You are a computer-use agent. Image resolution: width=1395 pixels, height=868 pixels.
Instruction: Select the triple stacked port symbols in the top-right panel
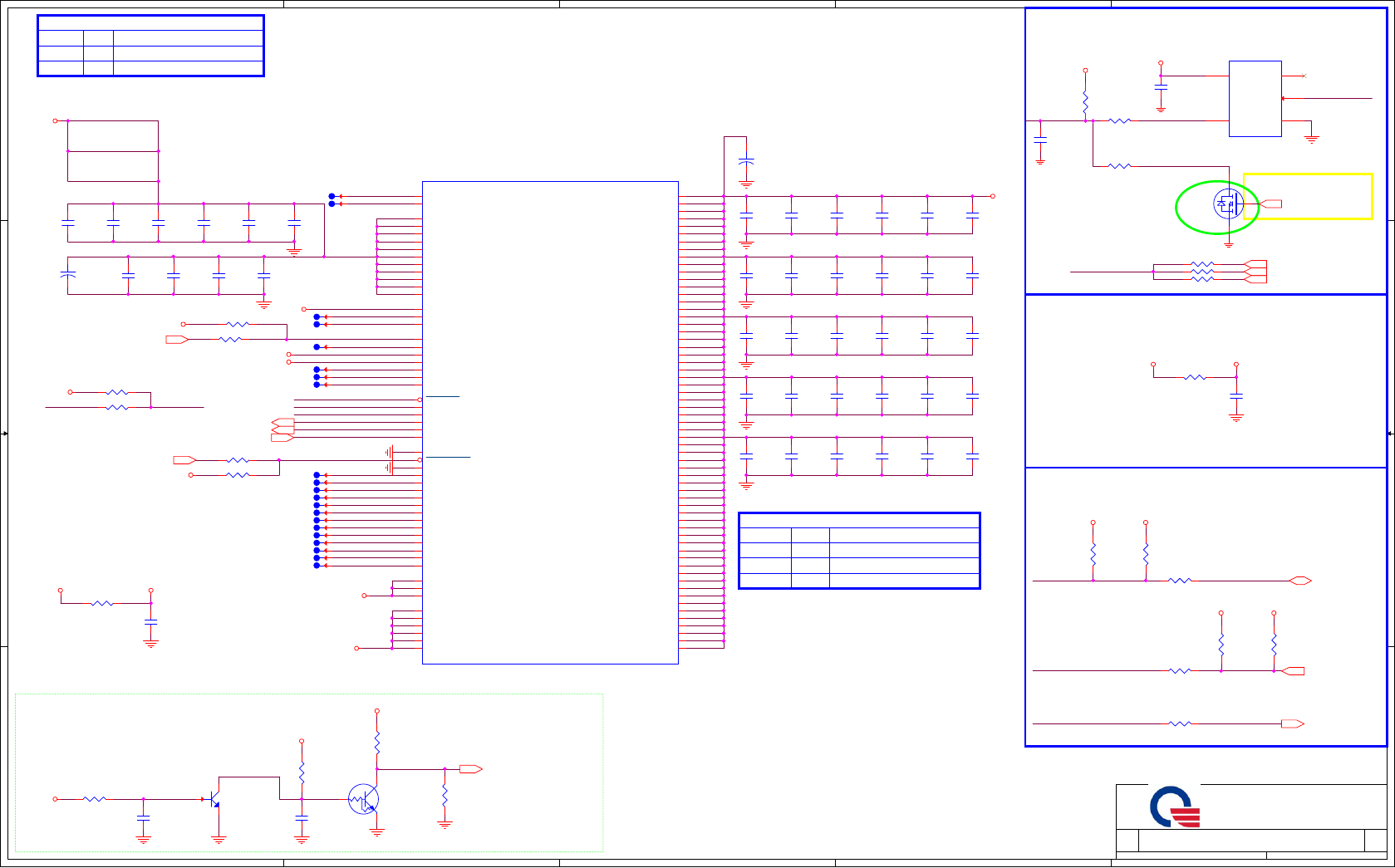(x=1255, y=272)
